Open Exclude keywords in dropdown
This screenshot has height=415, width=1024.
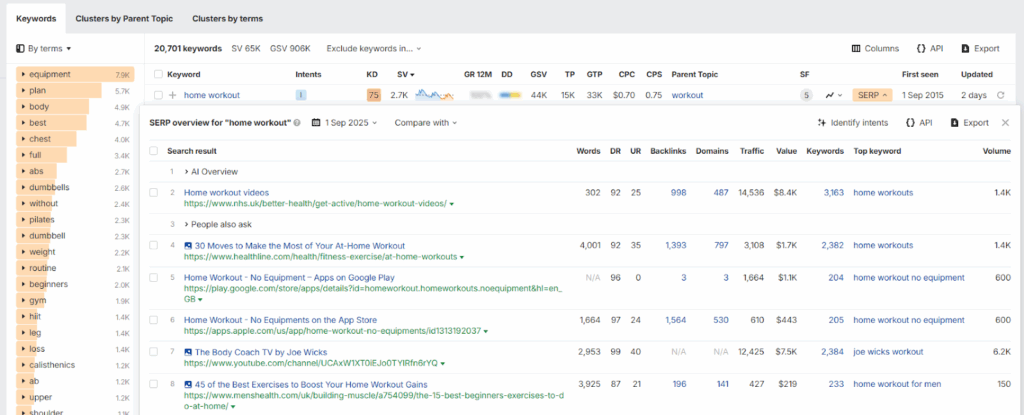pyautogui.click(x=374, y=48)
